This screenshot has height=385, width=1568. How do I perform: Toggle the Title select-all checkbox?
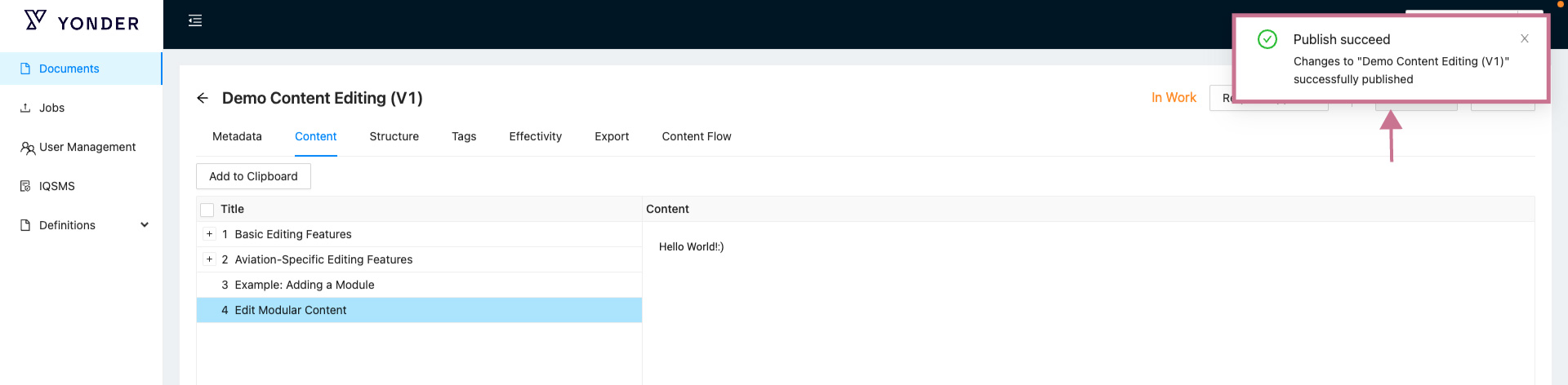(207, 210)
